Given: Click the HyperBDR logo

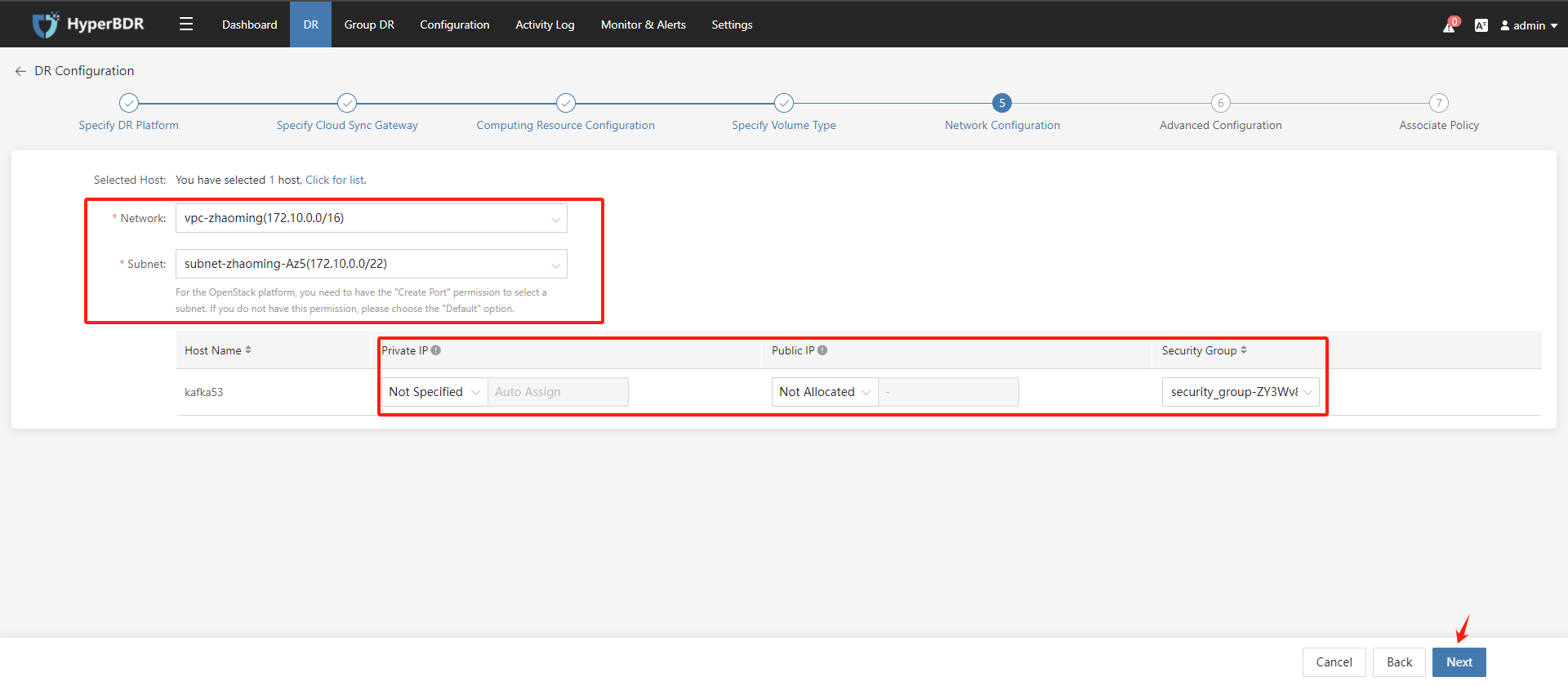Looking at the screenshot, I should 88,24.
